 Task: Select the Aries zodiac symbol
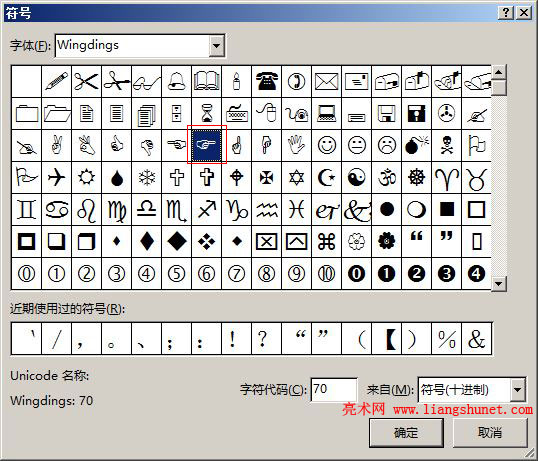(x=447, y=177)
